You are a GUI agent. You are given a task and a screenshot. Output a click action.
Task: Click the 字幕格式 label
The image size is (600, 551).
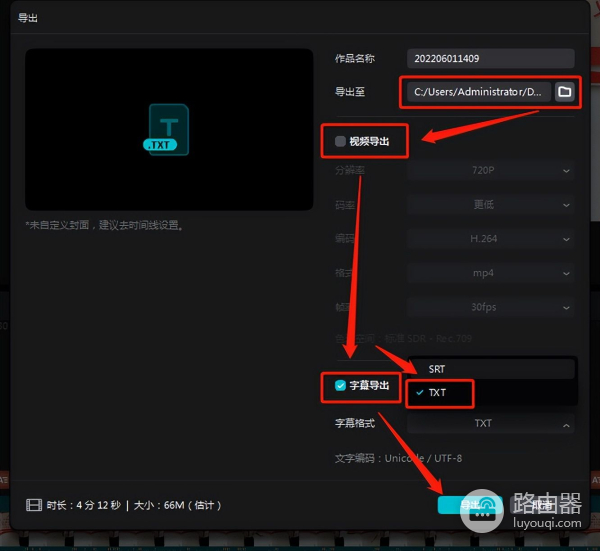355,423
